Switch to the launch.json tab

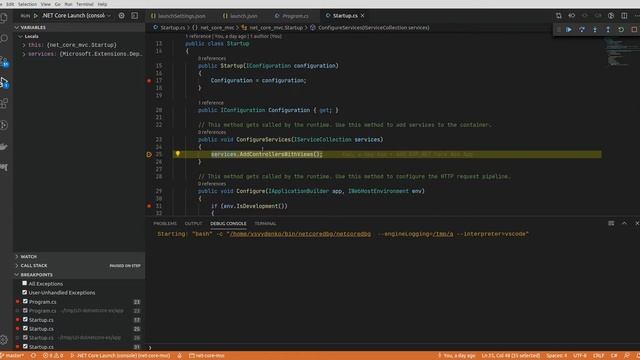coord(241,16)
